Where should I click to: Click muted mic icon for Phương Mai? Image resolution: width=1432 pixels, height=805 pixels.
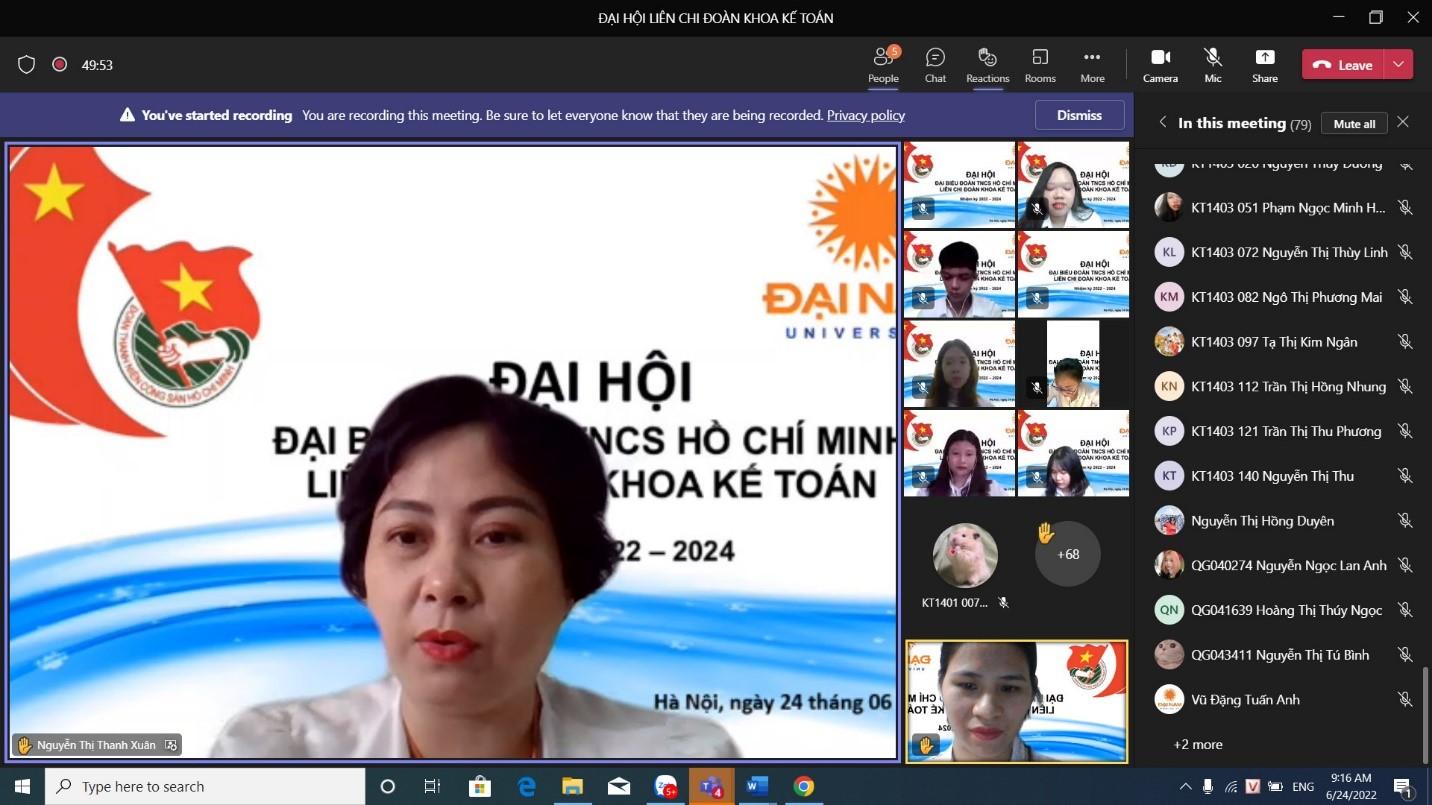[x=1405, y=297]
